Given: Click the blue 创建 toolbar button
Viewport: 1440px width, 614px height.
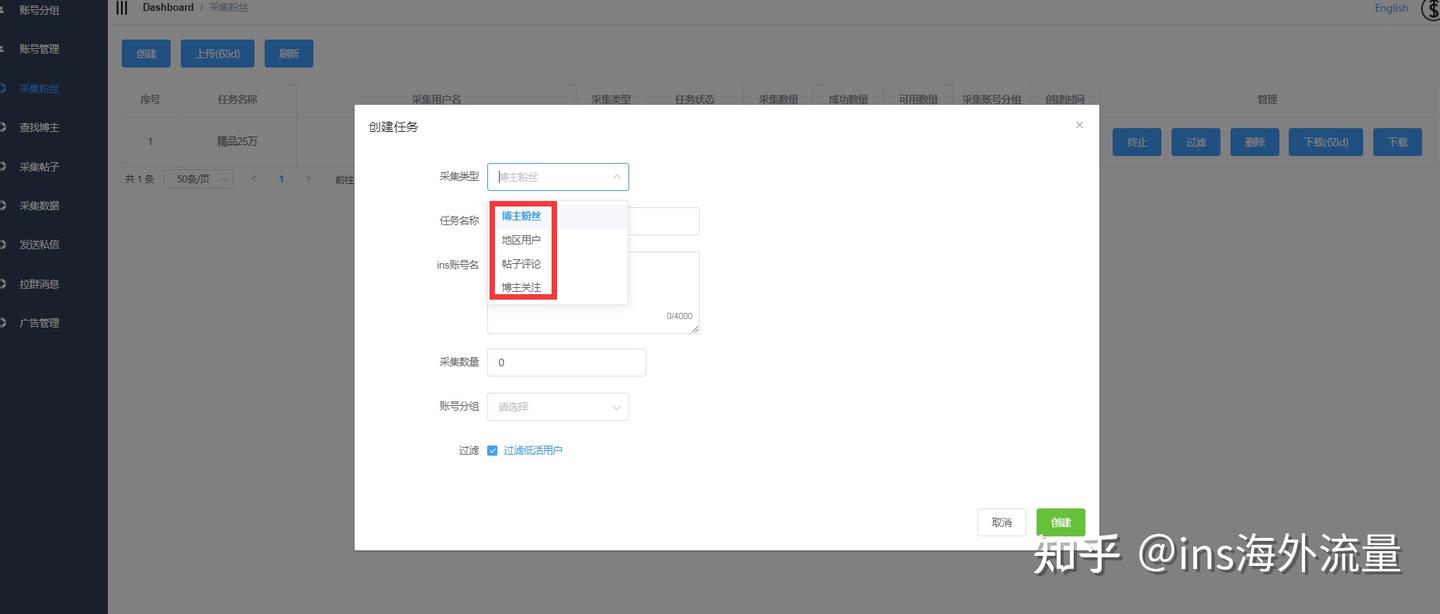Looking at the screenshot, I should coord(146,54).
